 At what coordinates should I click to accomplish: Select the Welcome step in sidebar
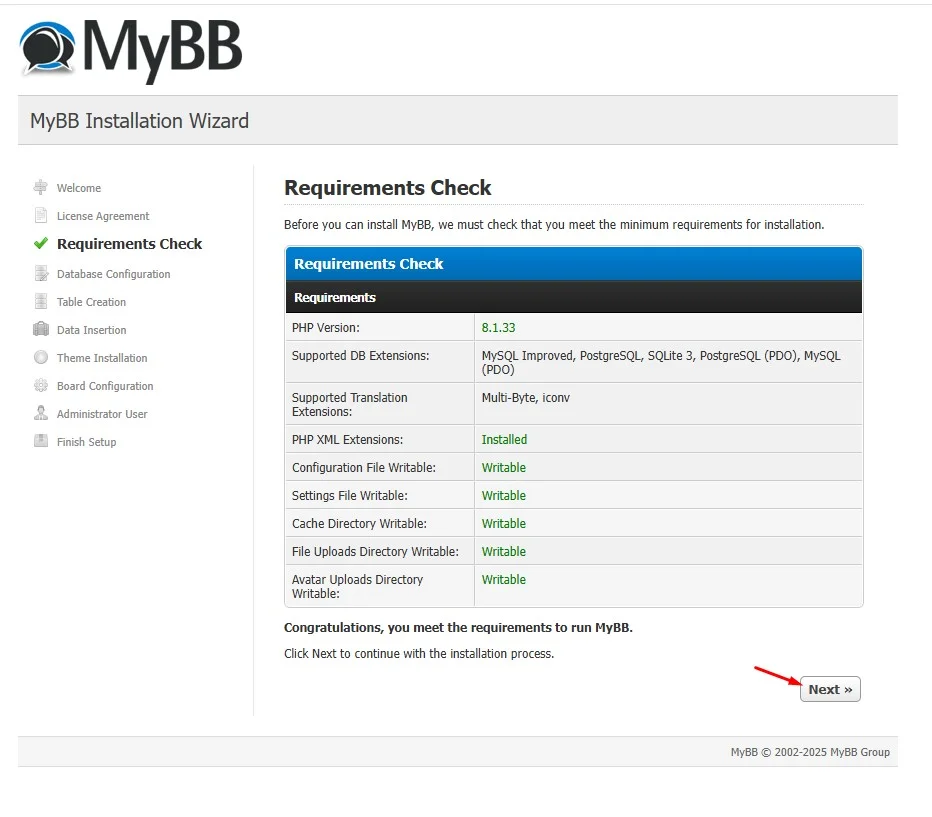tap(78, 188)
